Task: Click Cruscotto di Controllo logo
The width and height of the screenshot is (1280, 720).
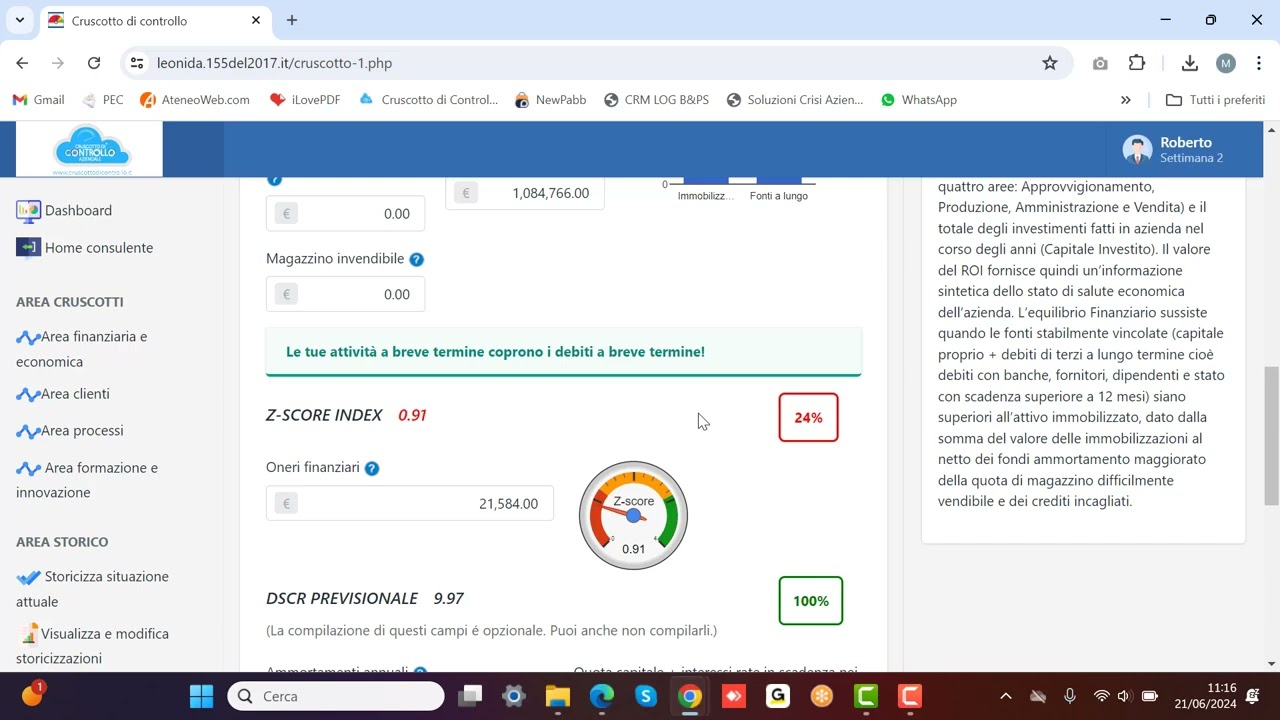Action: click(92, 149)
